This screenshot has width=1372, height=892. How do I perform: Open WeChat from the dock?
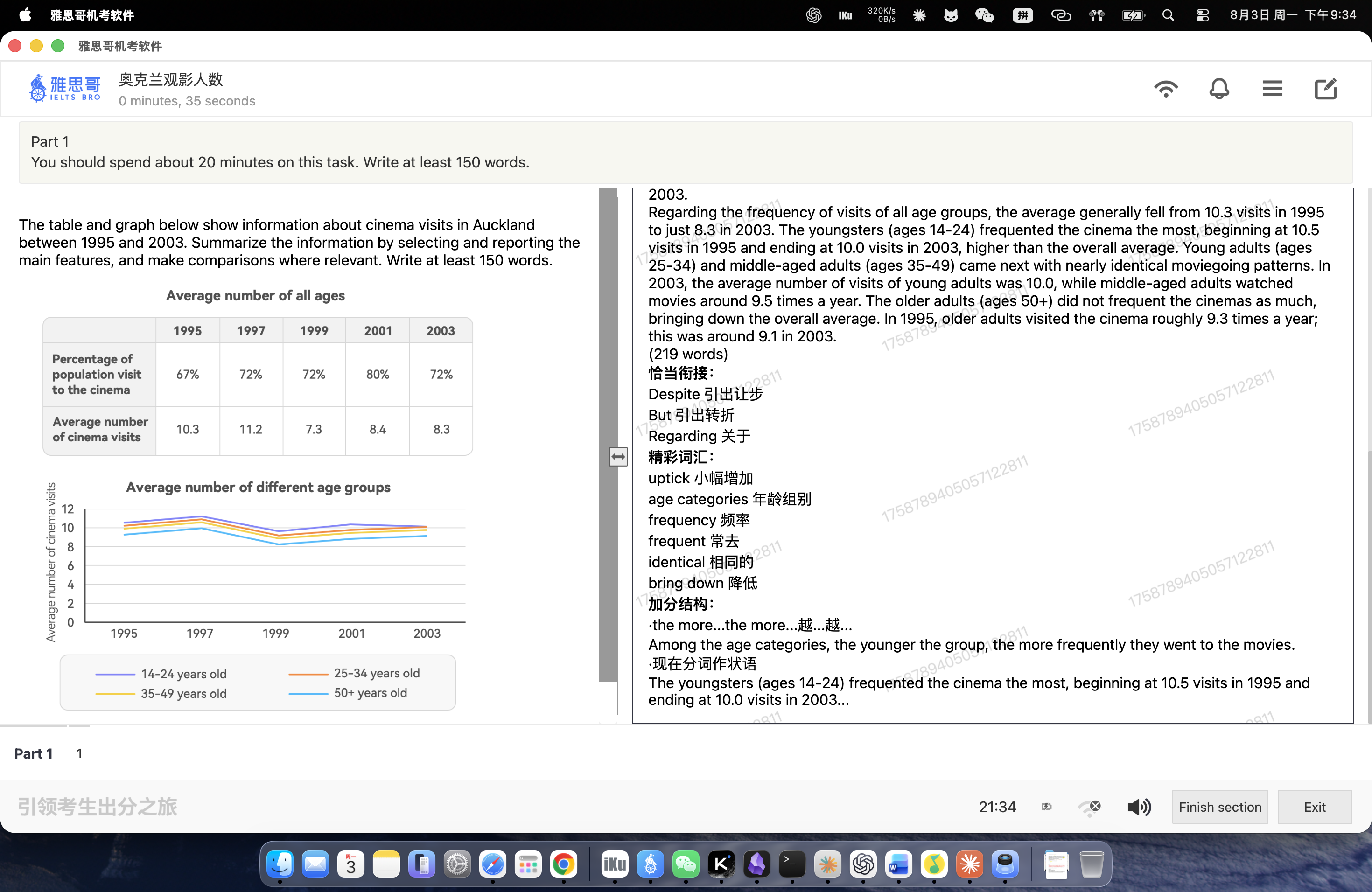686,864
